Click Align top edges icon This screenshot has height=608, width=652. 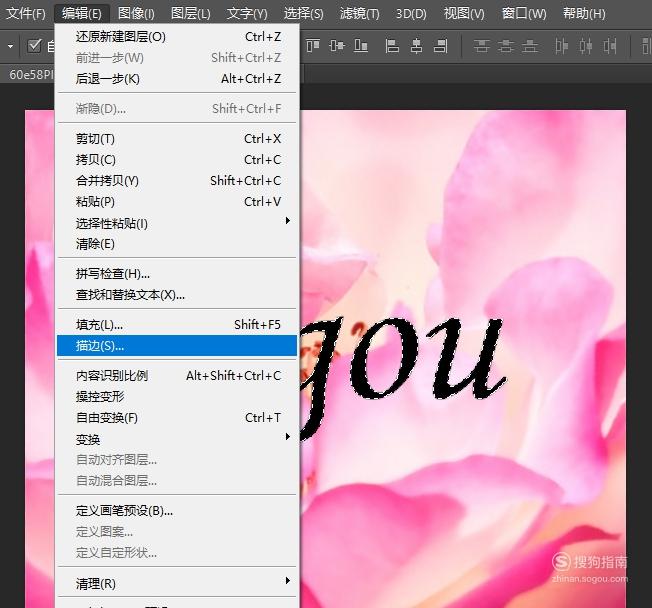point(313,45)
